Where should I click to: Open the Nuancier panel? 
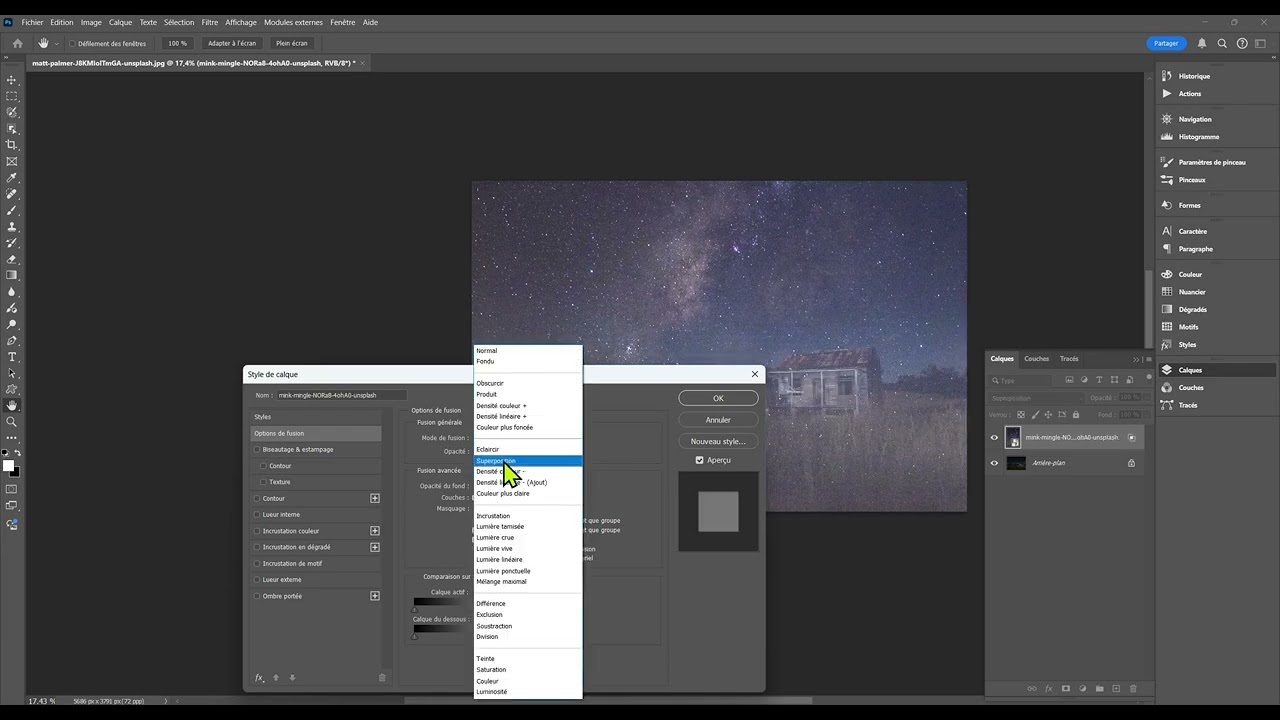(x=1191, y=292)
